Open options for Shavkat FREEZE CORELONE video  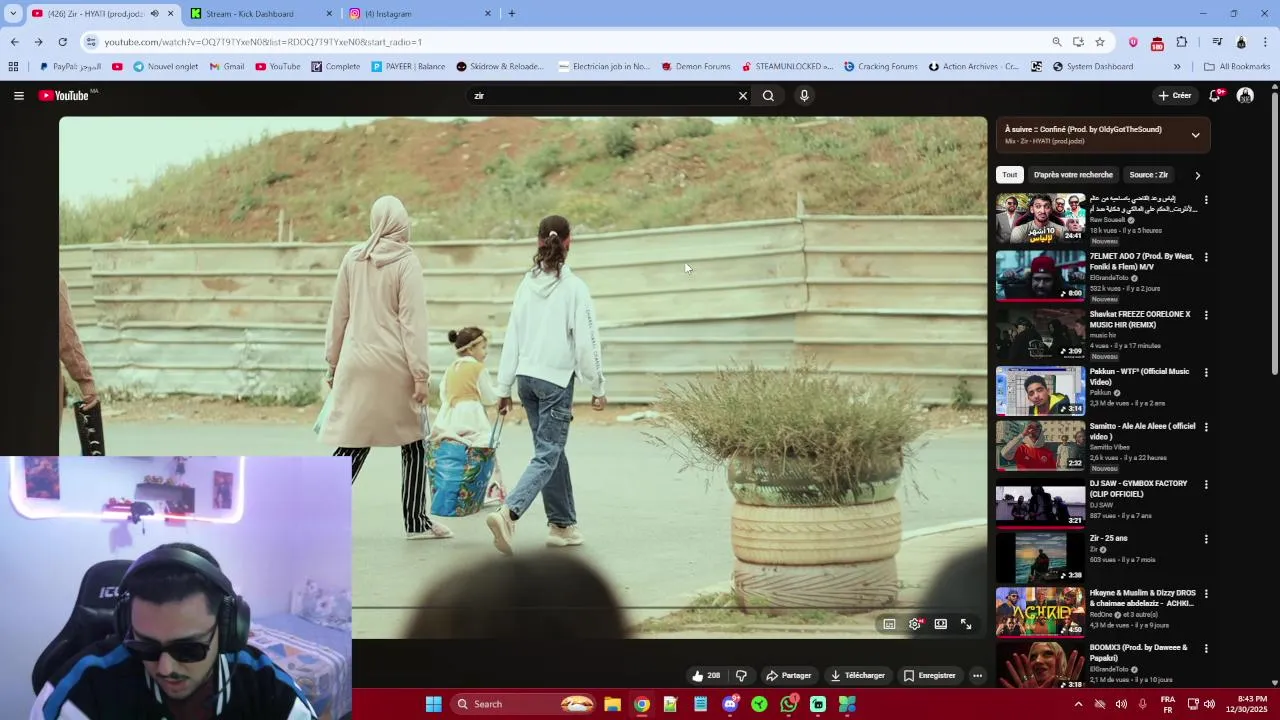point(1206,315)
